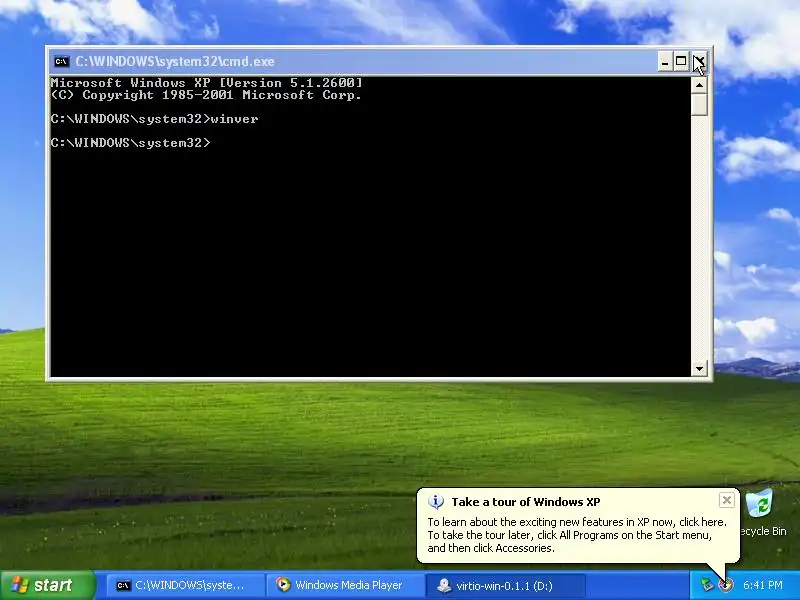The height and width of the screenshot is (600, 800).
Task: Minimize the cmd.exe window
Action: click(665, 62)
